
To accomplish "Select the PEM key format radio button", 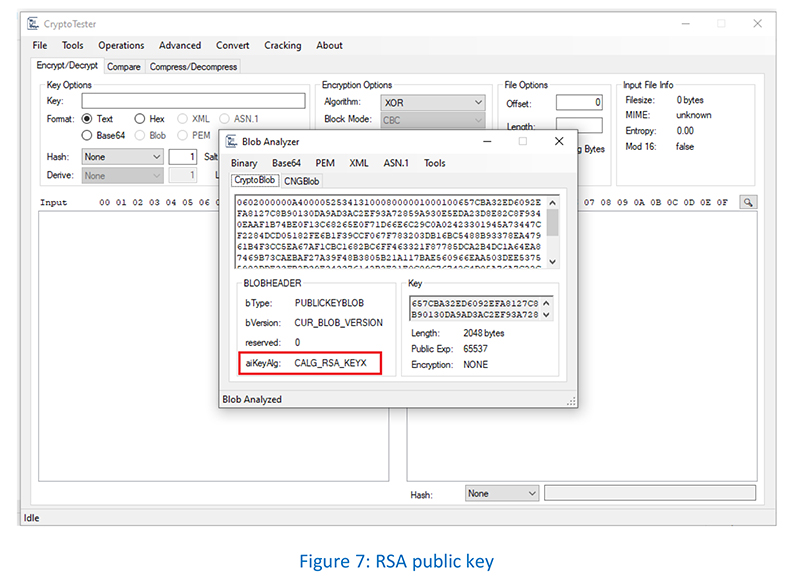I will (182, 135).
